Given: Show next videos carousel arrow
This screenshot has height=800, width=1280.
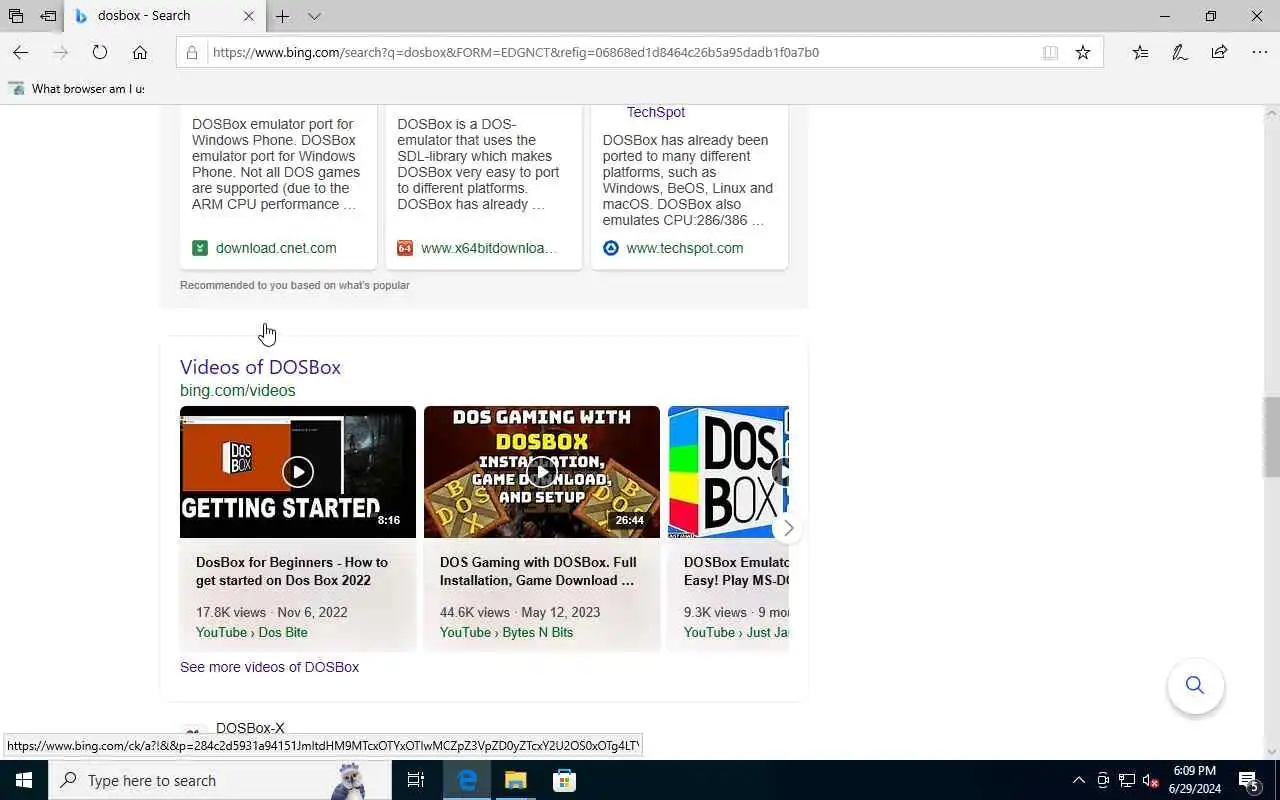Looking at the screenshot, I should [788, 528].
